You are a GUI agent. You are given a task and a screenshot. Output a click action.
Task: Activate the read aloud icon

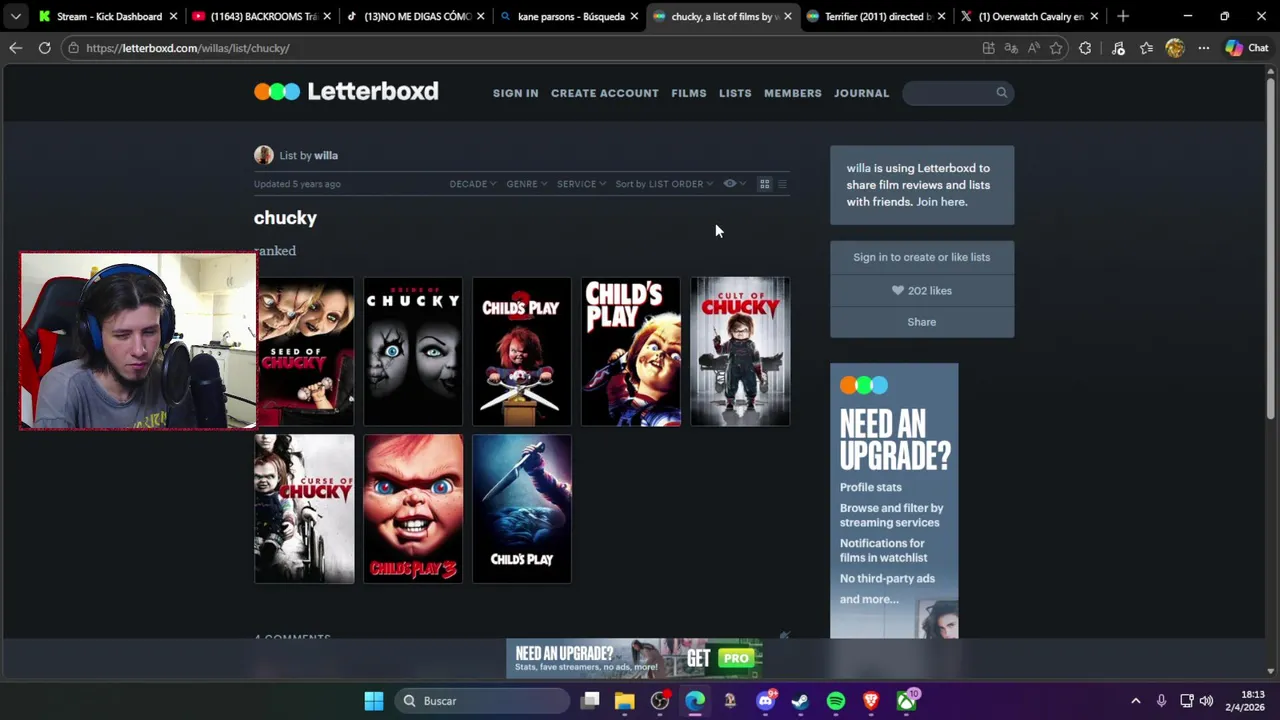pyautogui.click(x=1033, y=48)
